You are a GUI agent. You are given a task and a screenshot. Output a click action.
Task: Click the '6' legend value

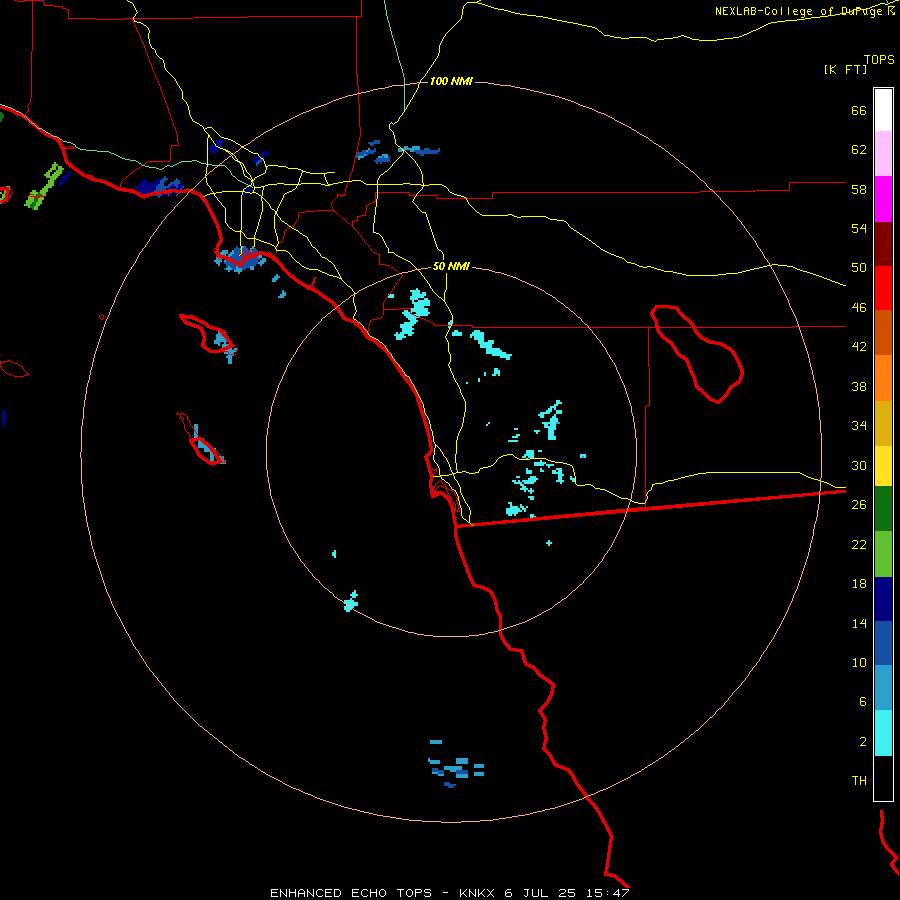(x=863, y=701)
